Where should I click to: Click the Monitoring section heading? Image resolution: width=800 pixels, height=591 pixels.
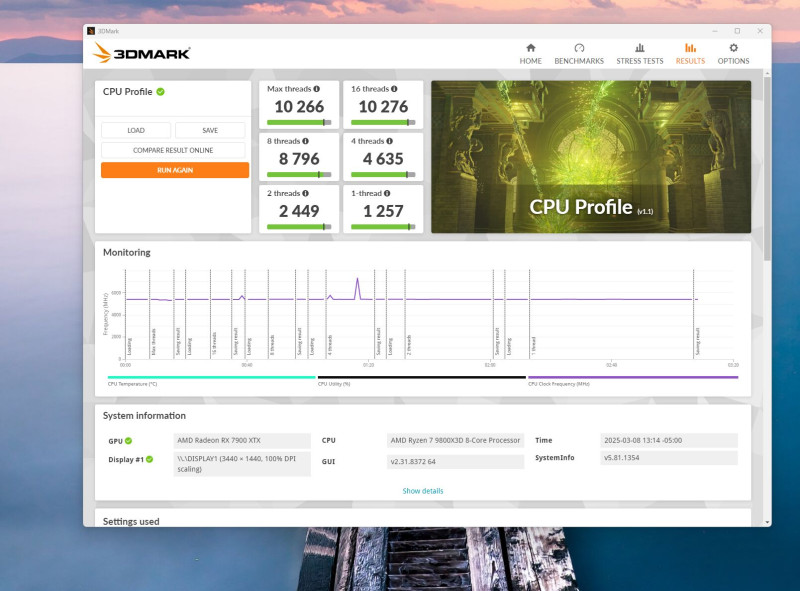click(127, 252)
